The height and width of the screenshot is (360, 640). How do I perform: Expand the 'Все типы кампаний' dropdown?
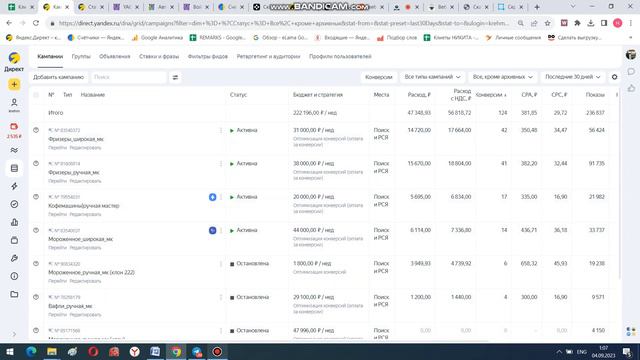[x=432, y=77]
